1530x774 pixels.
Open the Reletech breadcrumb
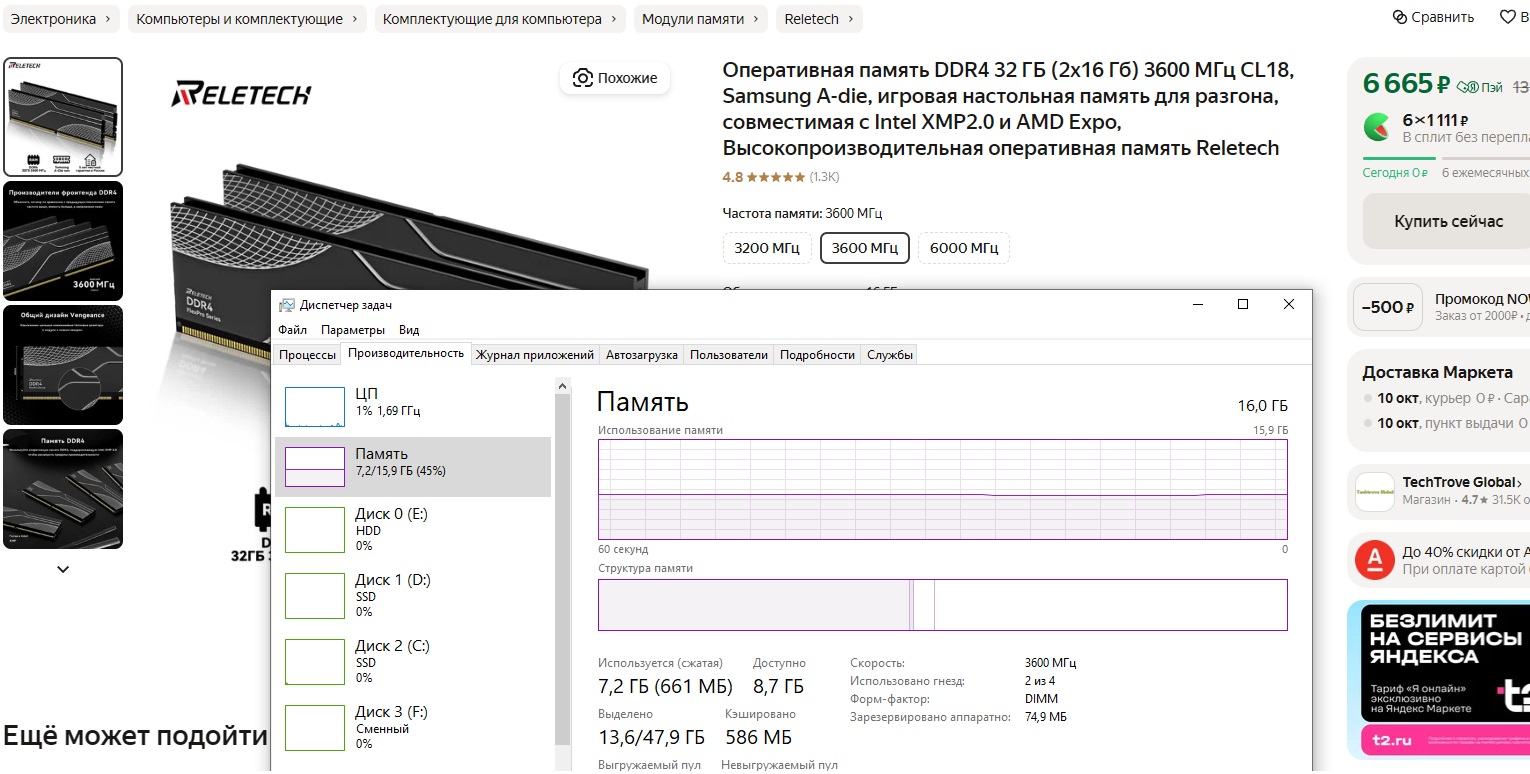[819, 19]
